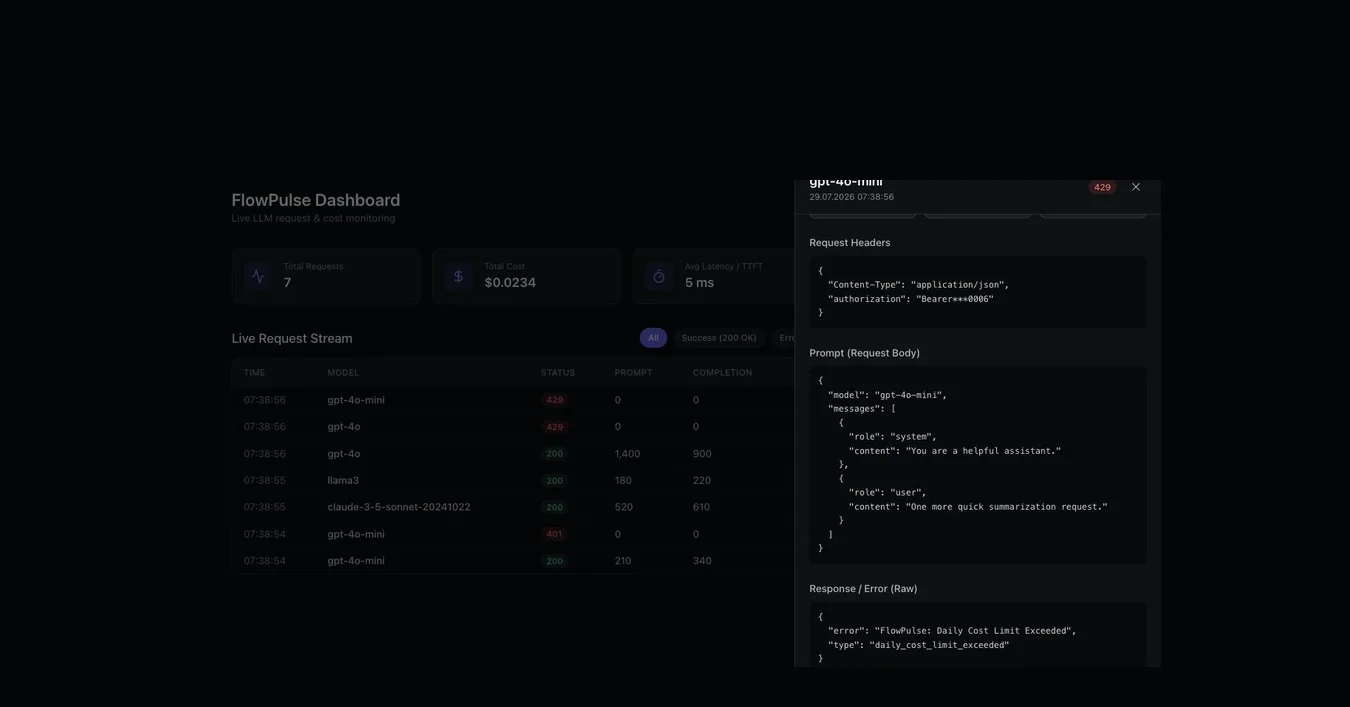Click the Response / Error (Raw) section label

pyautogui.click(x=863, y=589)
